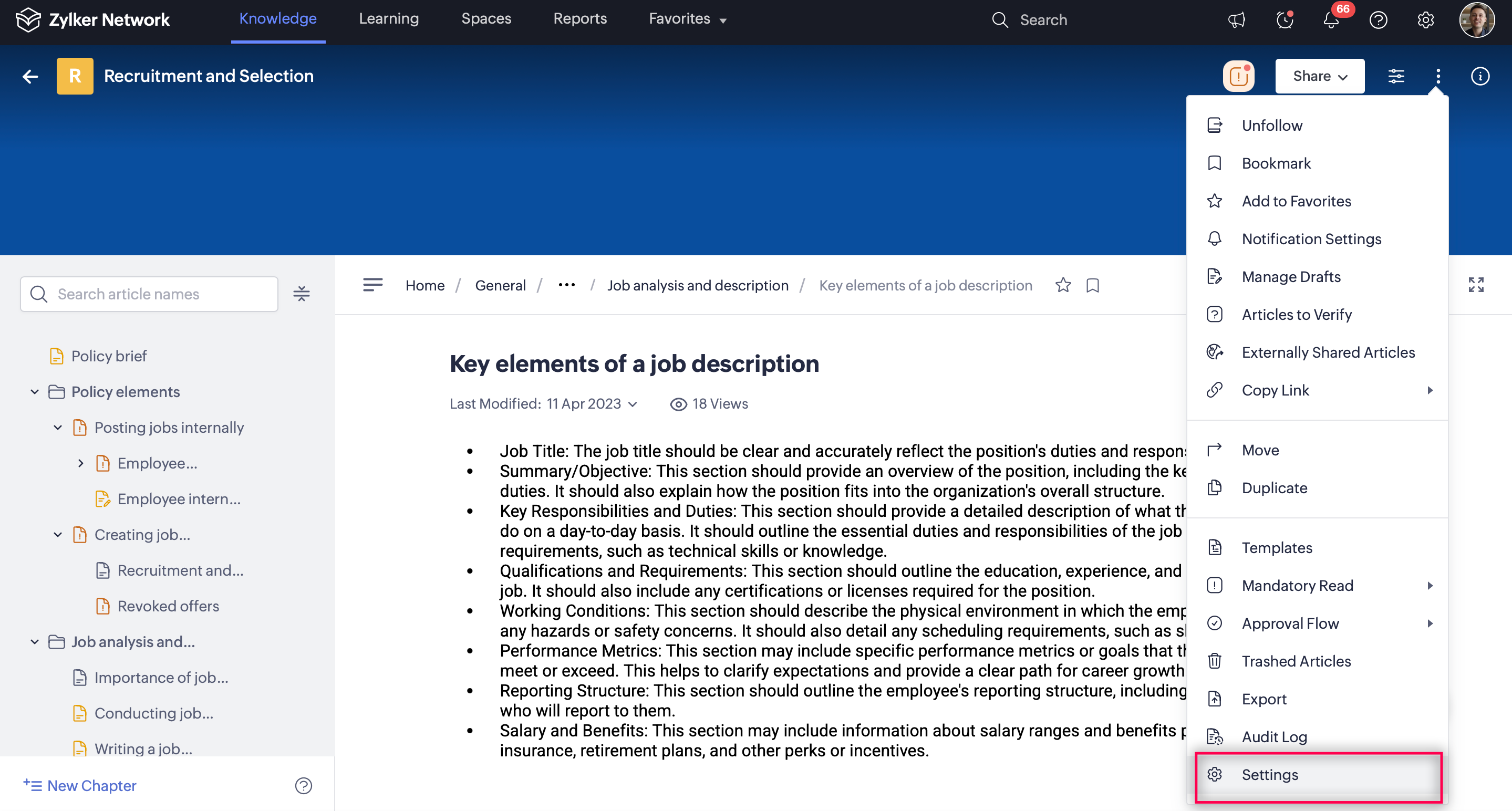
Task: Click the orange mandatory read alert icon
Action: click(x=1238, y=76)
